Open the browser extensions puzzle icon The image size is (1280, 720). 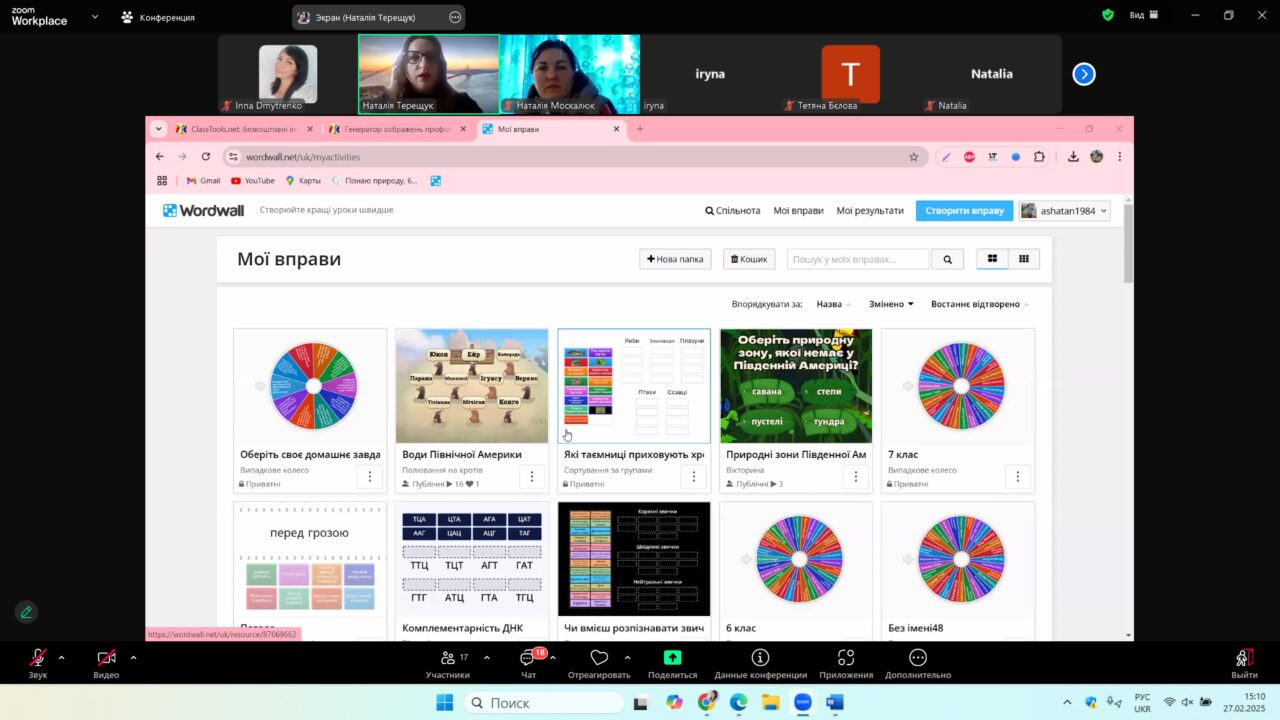pyautogui.click(x=1039, y=157)
